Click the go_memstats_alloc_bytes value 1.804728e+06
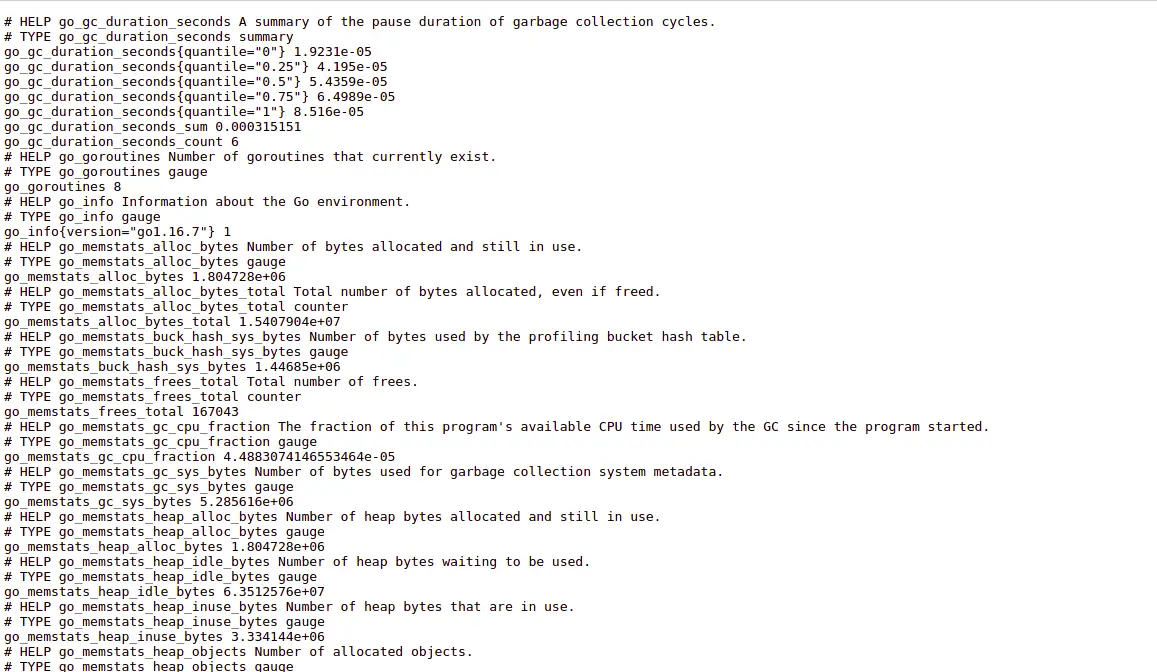 238,277
